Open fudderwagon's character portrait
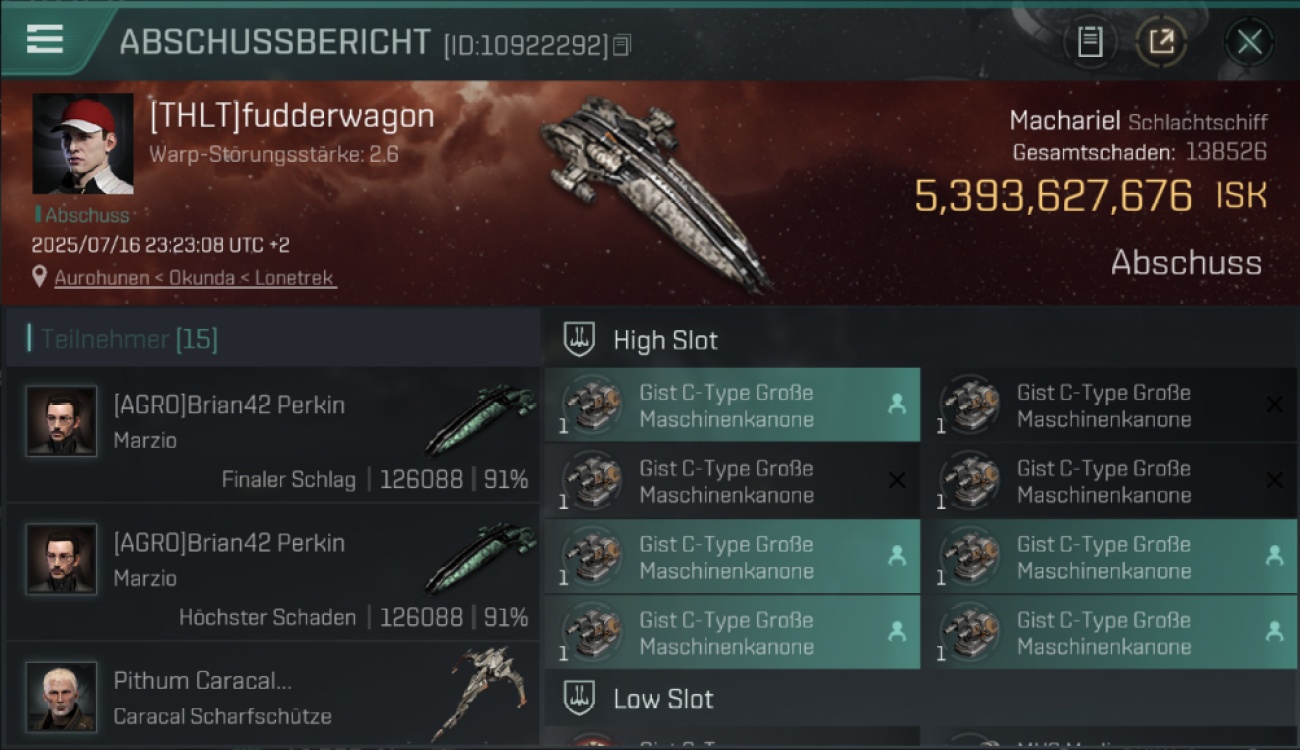The height and width of the screenshot is (750, 1300). click(83, 144)
